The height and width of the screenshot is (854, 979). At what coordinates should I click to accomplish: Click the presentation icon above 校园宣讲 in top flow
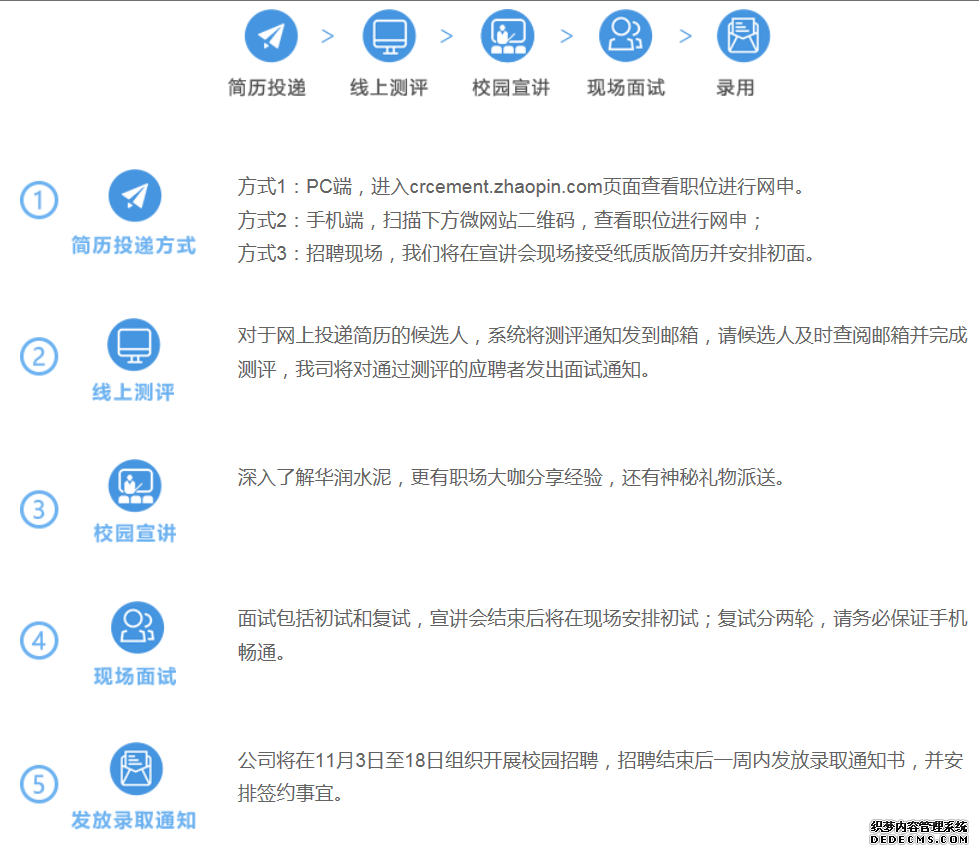click(x=508, y=36)
